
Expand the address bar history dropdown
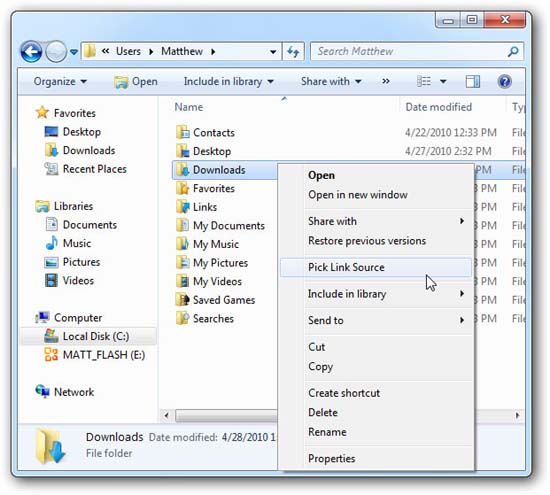[x=273, y=52]
